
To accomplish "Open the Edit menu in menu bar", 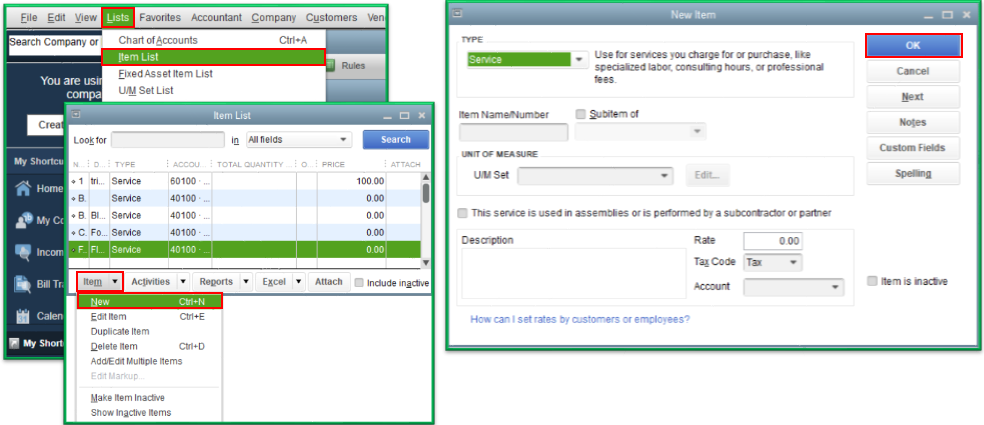I will coord(56,18).
